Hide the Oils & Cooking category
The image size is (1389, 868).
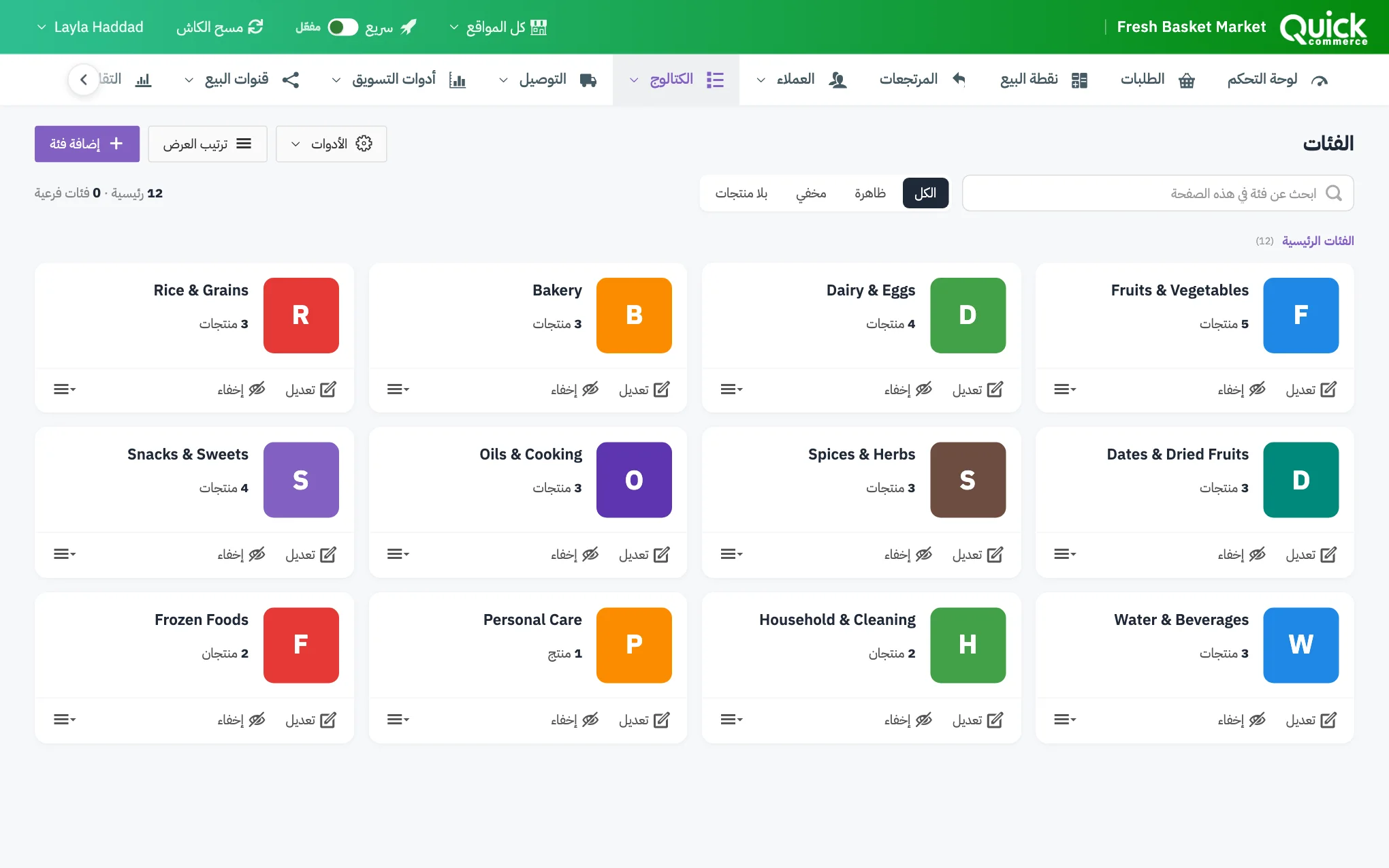[x=575, y=555]
